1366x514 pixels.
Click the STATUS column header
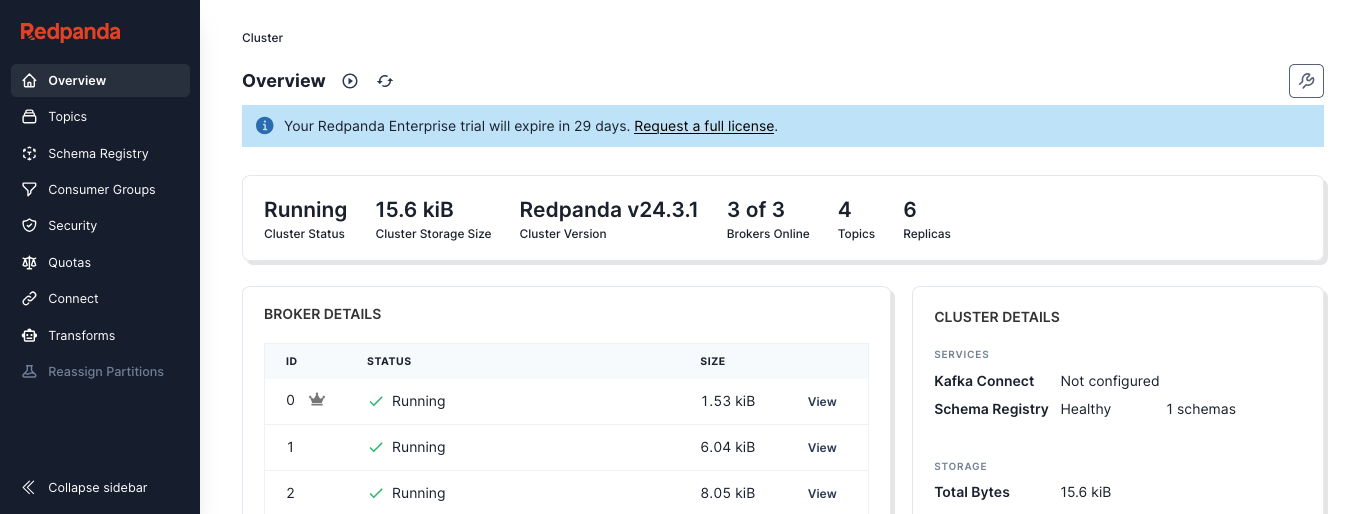pos(389,361)
